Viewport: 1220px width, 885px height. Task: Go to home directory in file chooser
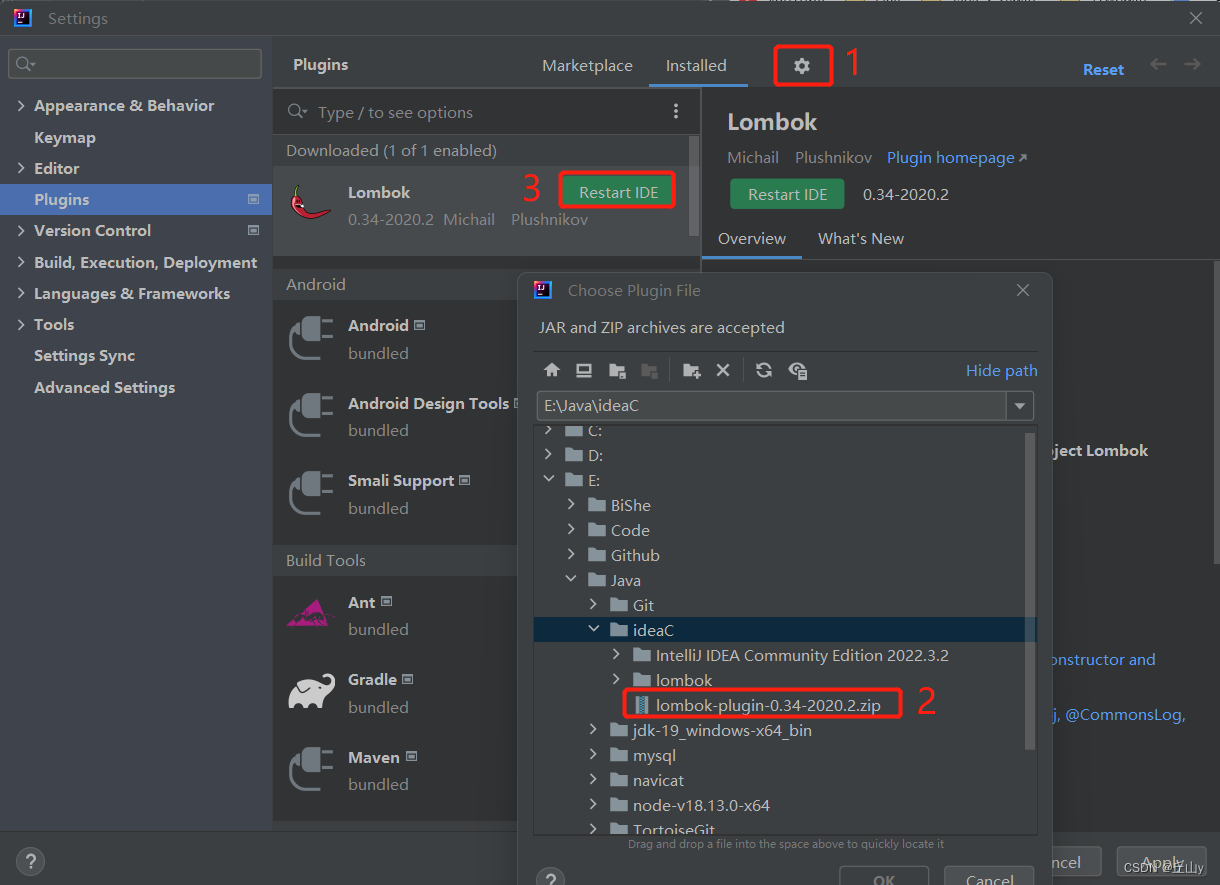tap(552, 370)
